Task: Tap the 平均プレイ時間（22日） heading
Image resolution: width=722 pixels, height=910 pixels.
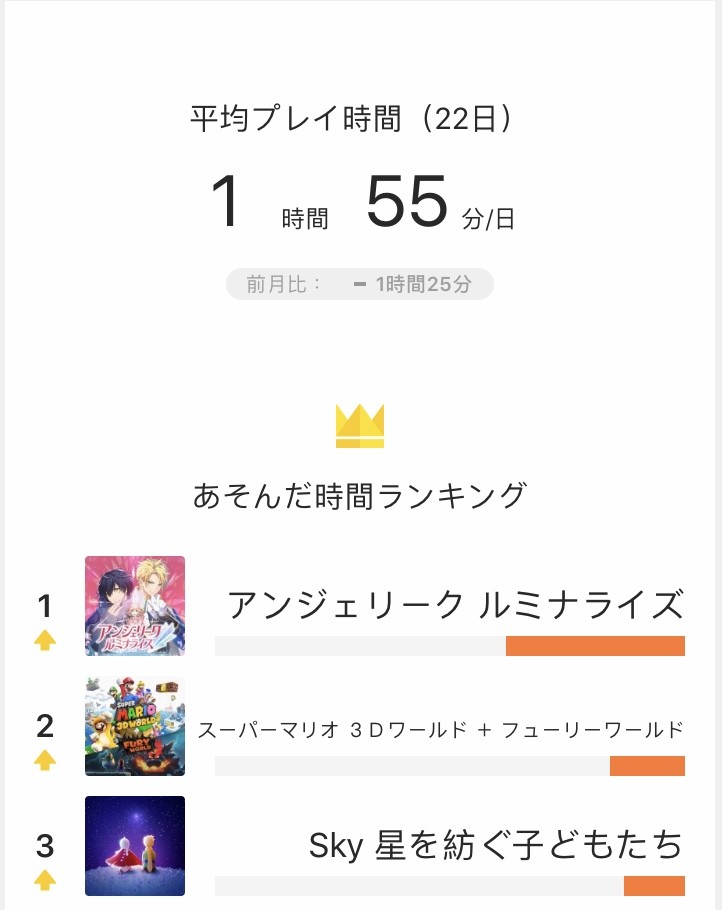Action: point(352,118)
